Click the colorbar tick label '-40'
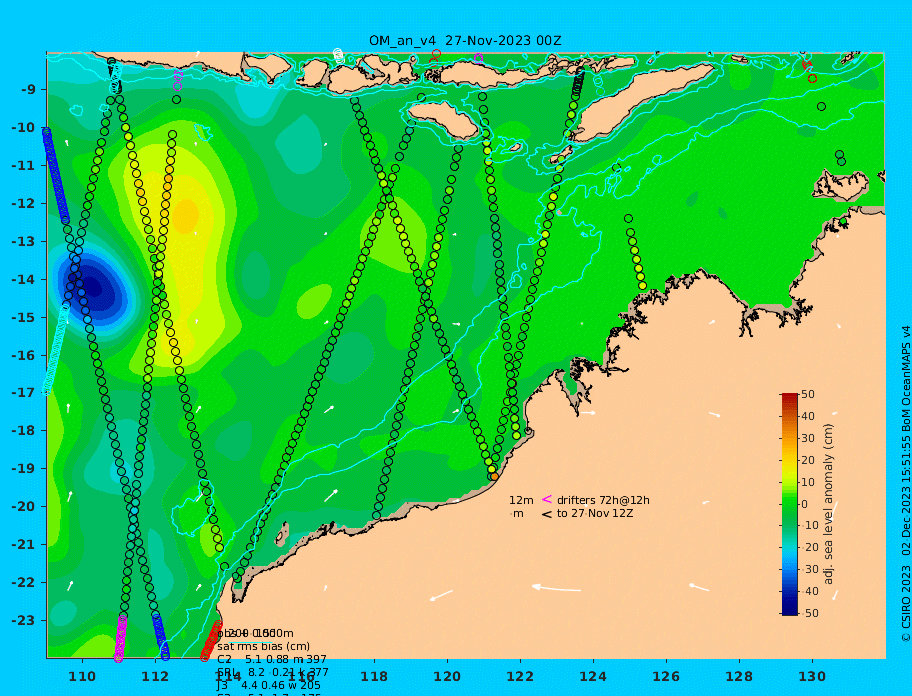912x696 pixels. [810, 591]
